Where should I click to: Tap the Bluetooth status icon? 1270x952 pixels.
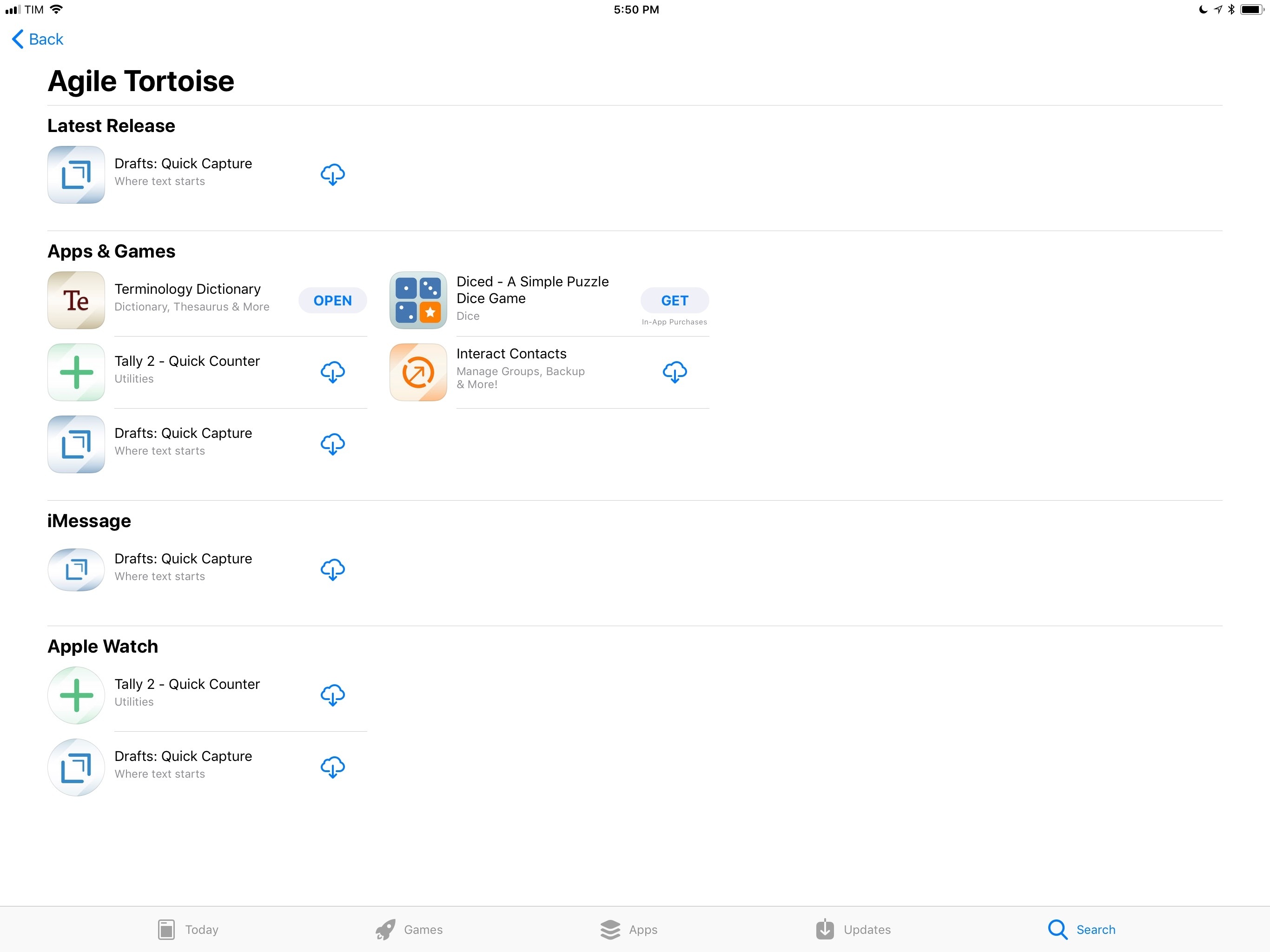(1231, 9)
